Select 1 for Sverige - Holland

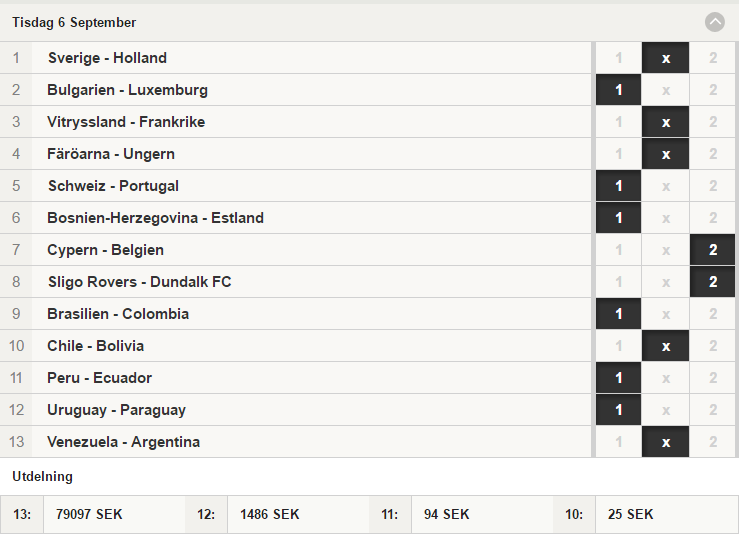tap(618, 58)
